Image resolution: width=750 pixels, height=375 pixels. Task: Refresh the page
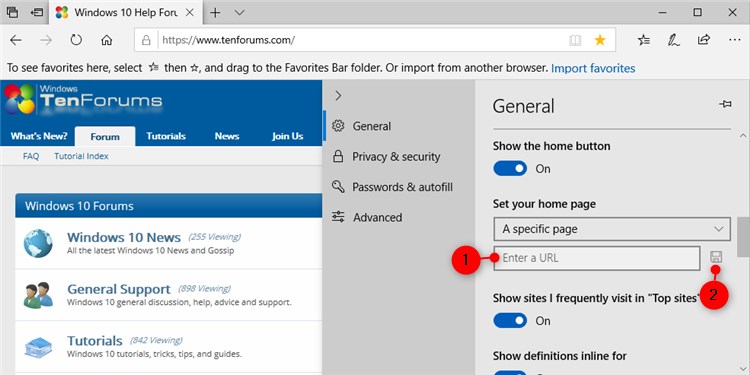pos(76,40)
